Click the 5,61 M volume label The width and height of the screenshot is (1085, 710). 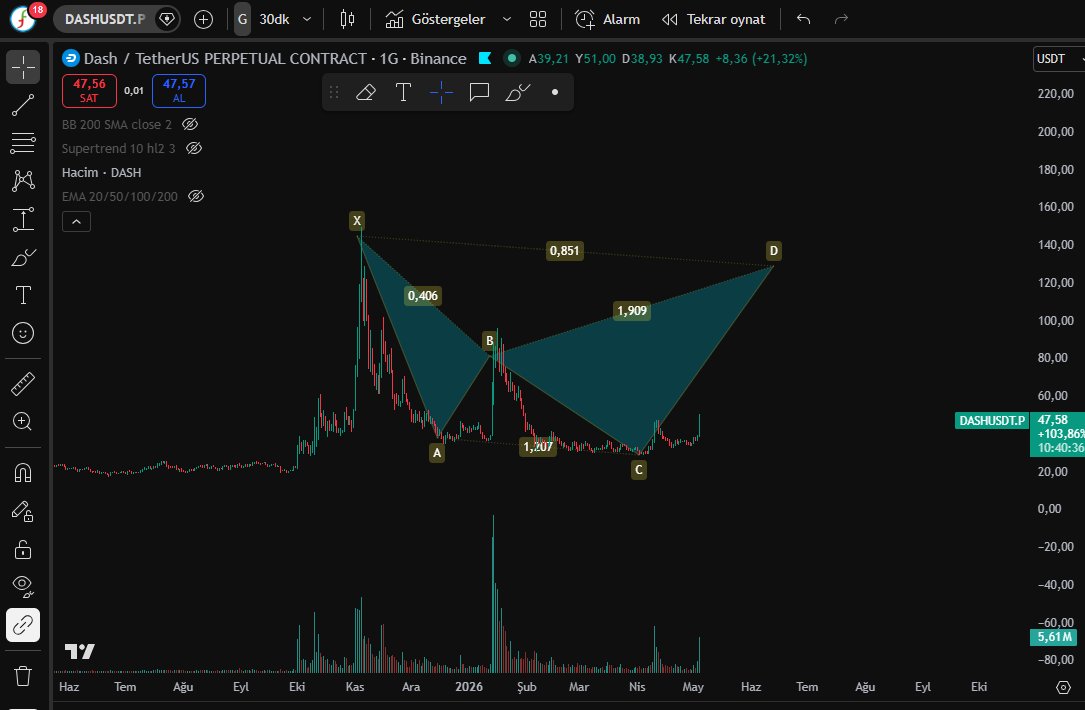click(1055, 637)
